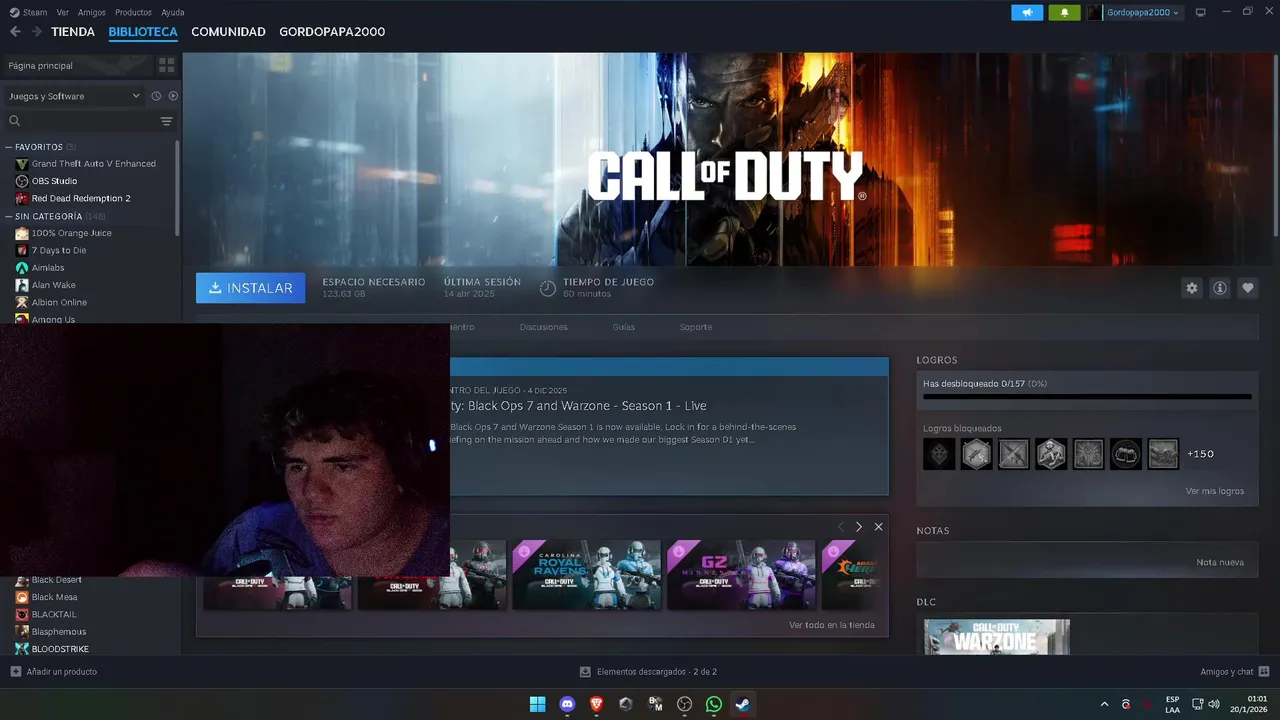Show hidden system tray icons
The image size is (1280, 720).
pos(1104,704)
